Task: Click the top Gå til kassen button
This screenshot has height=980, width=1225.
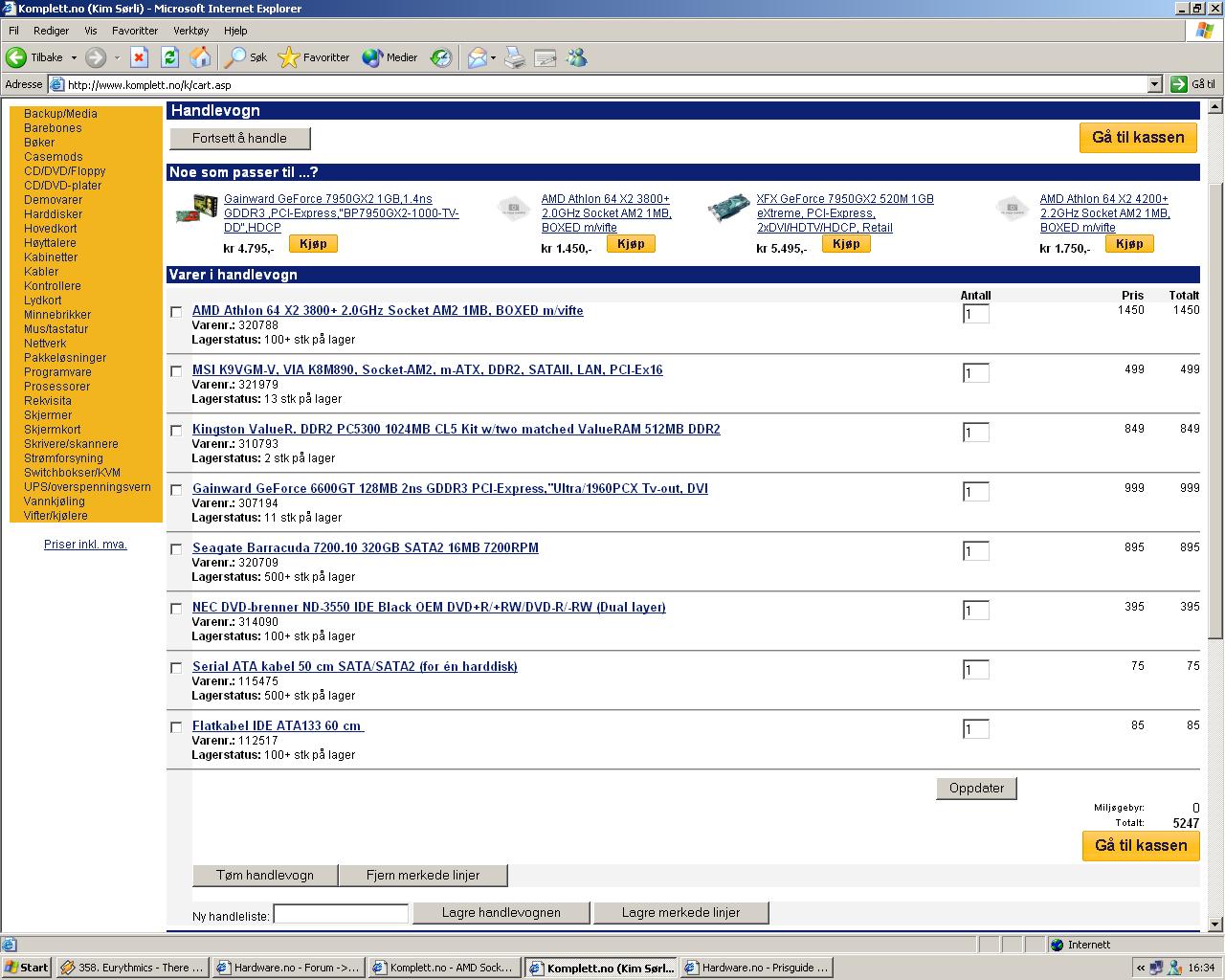Action: 1138,137
